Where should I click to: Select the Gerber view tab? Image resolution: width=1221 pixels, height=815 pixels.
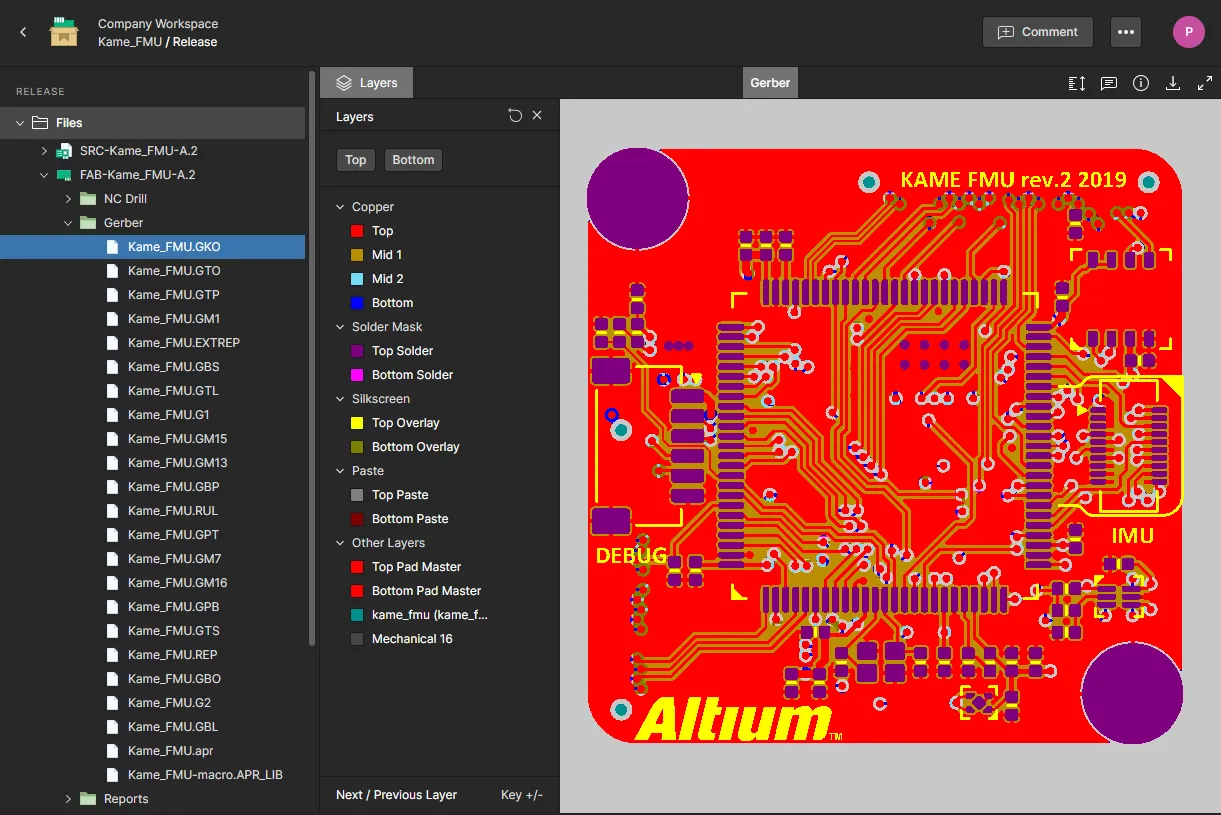point(770,83)
